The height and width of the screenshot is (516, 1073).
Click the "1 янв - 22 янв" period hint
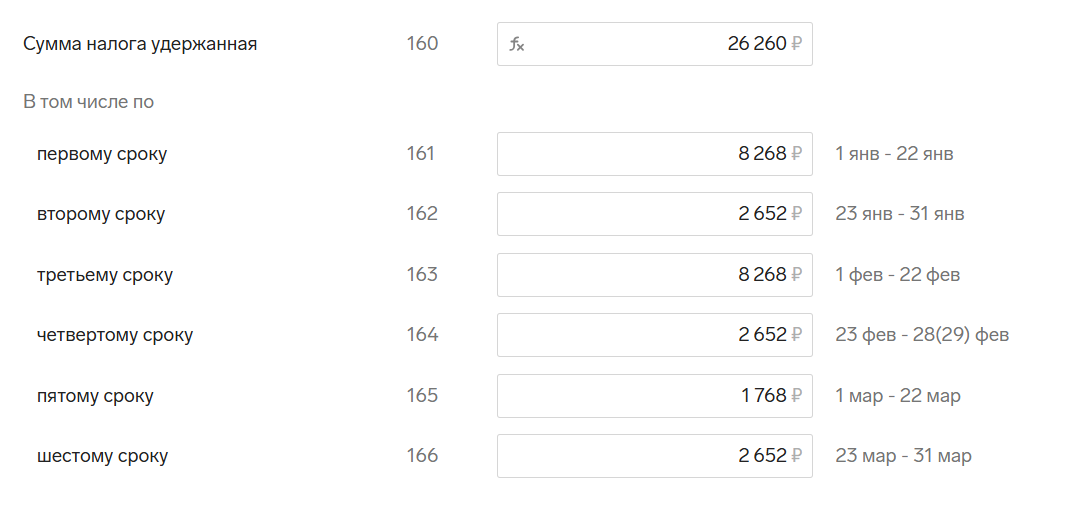coord(894,154)
